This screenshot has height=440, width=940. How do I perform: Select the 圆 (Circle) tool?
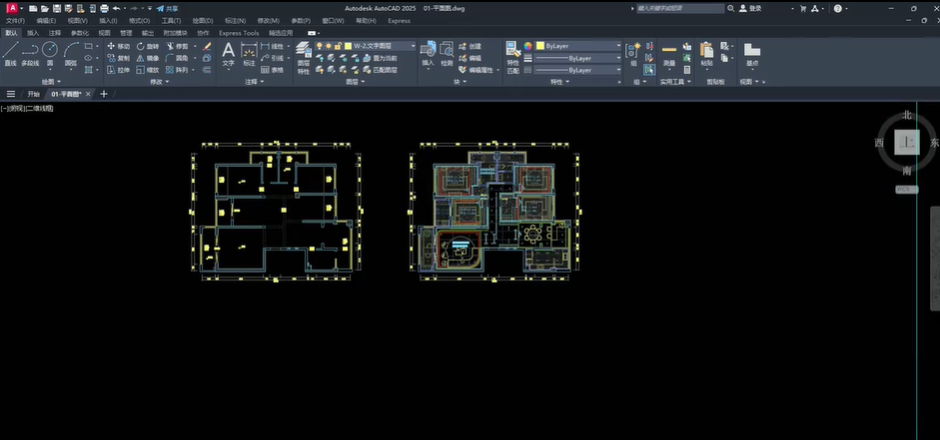[50, 54]
